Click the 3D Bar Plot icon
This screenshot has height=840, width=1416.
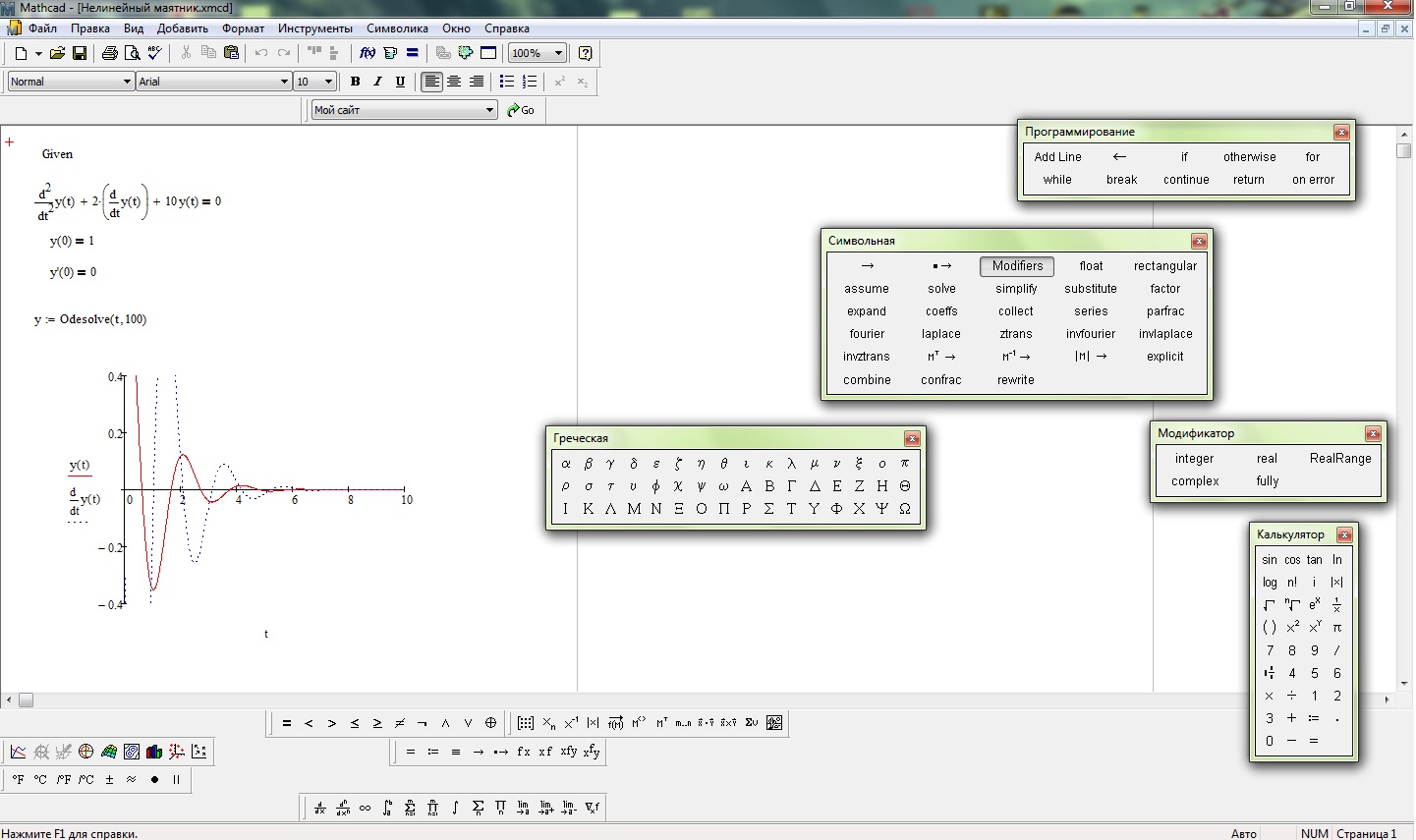[153, 752]
